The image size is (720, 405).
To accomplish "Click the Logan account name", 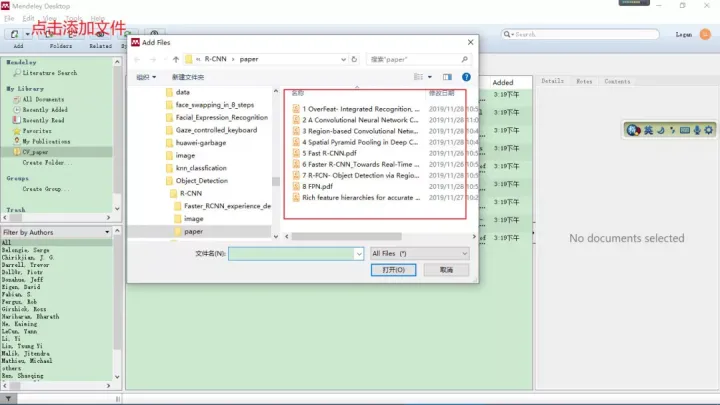I will 684,34.
